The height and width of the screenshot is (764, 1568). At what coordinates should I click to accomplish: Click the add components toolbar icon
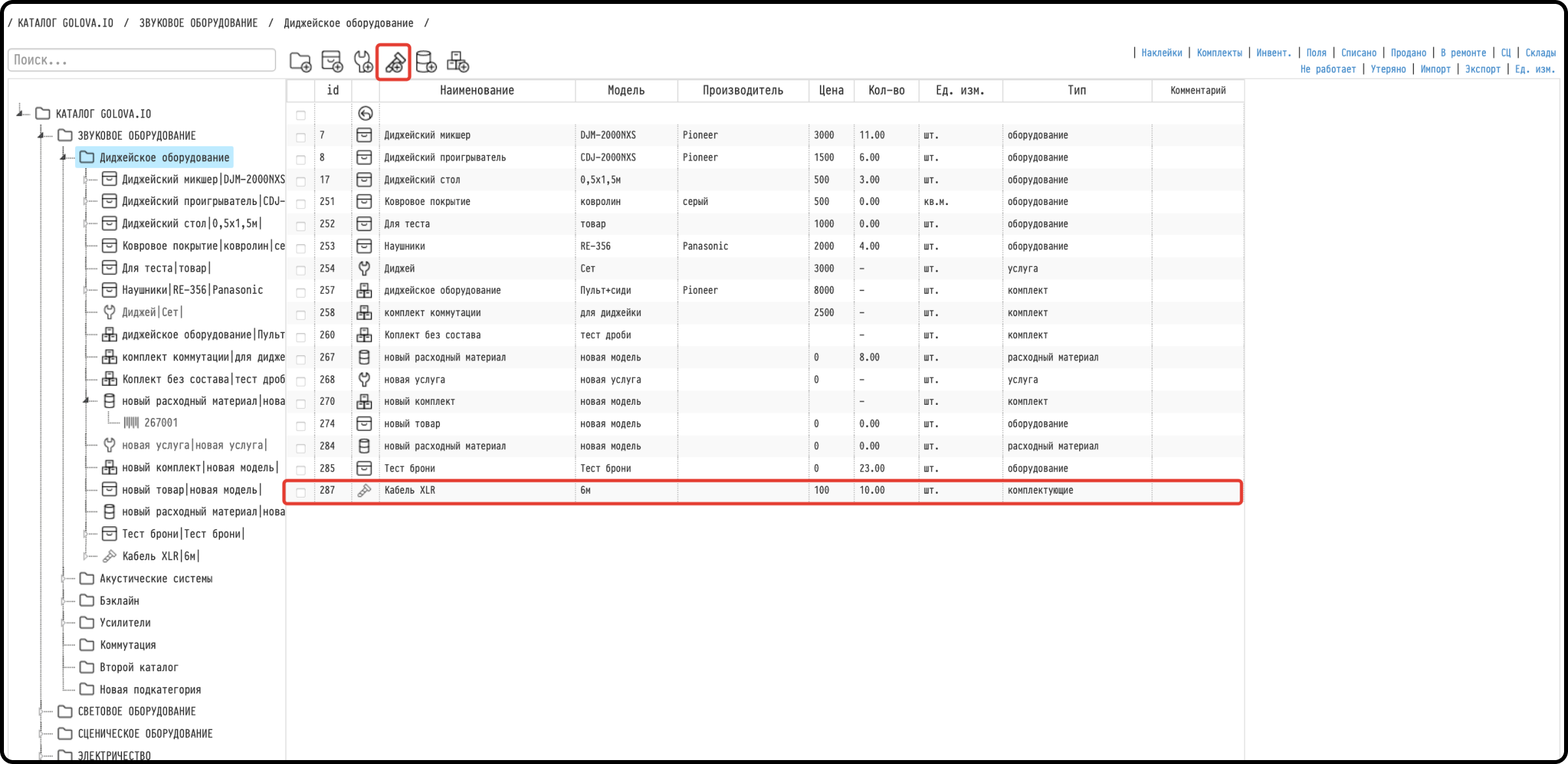[394, 62]
